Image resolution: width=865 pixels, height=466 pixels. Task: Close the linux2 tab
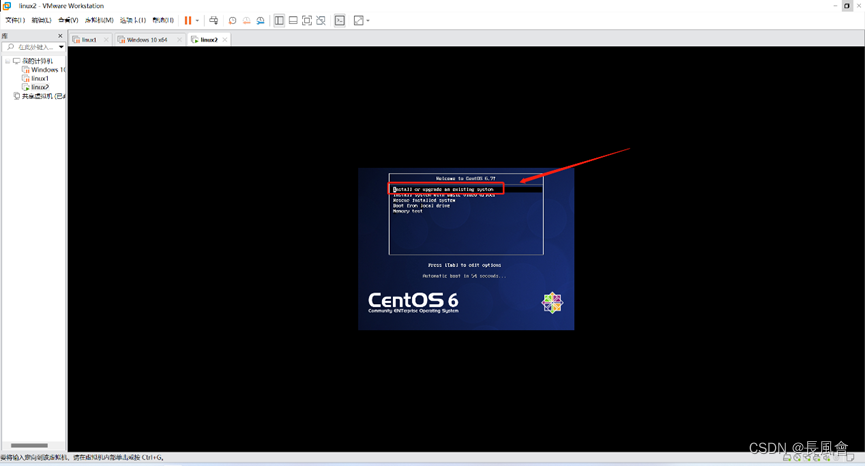pyautogui.click(x=225, y=40)
